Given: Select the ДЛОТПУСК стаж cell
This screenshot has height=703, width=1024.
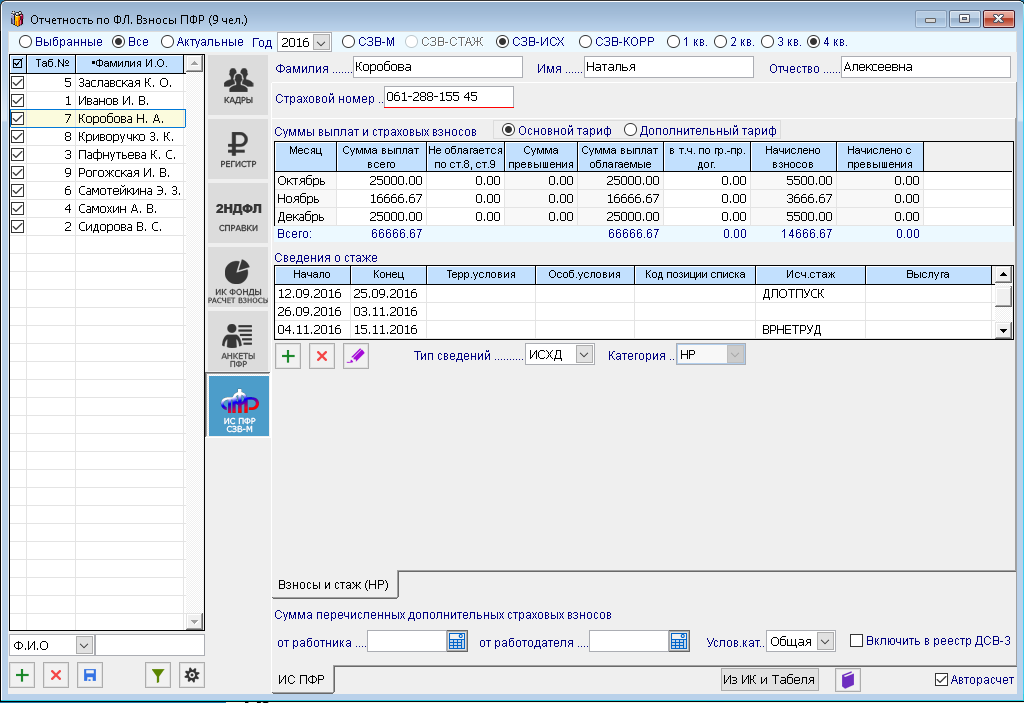Looking at the screenshot, I should tap(810, 294).
